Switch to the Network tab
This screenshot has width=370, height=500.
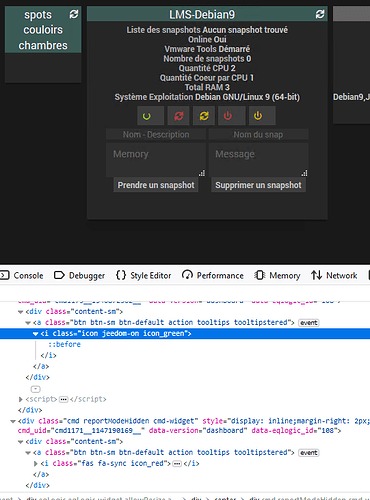334,275
